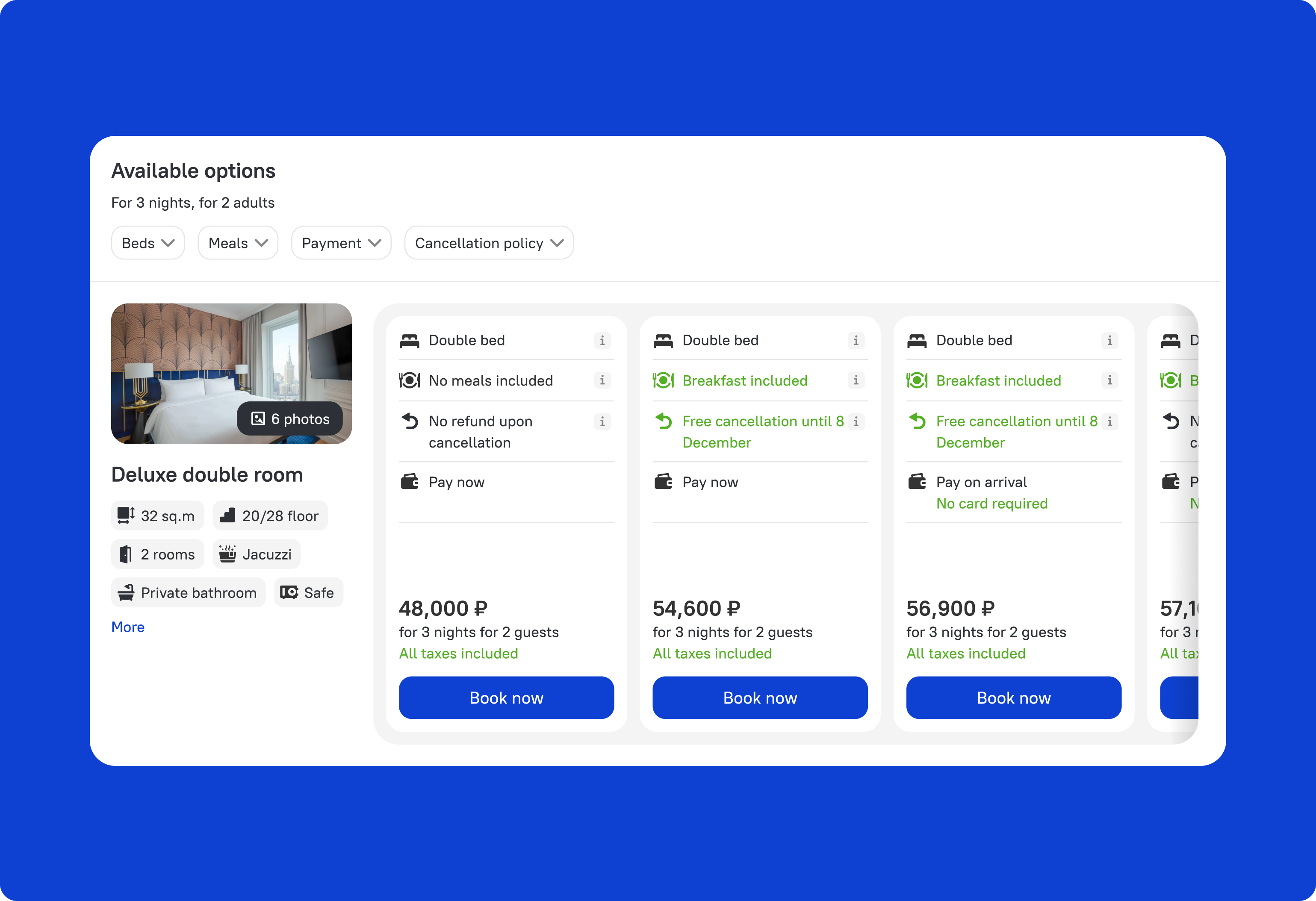Show Free cancellation info in 54,600 ₽ offer
This screenshot has width=1316, height=901.
click(856, 421)
